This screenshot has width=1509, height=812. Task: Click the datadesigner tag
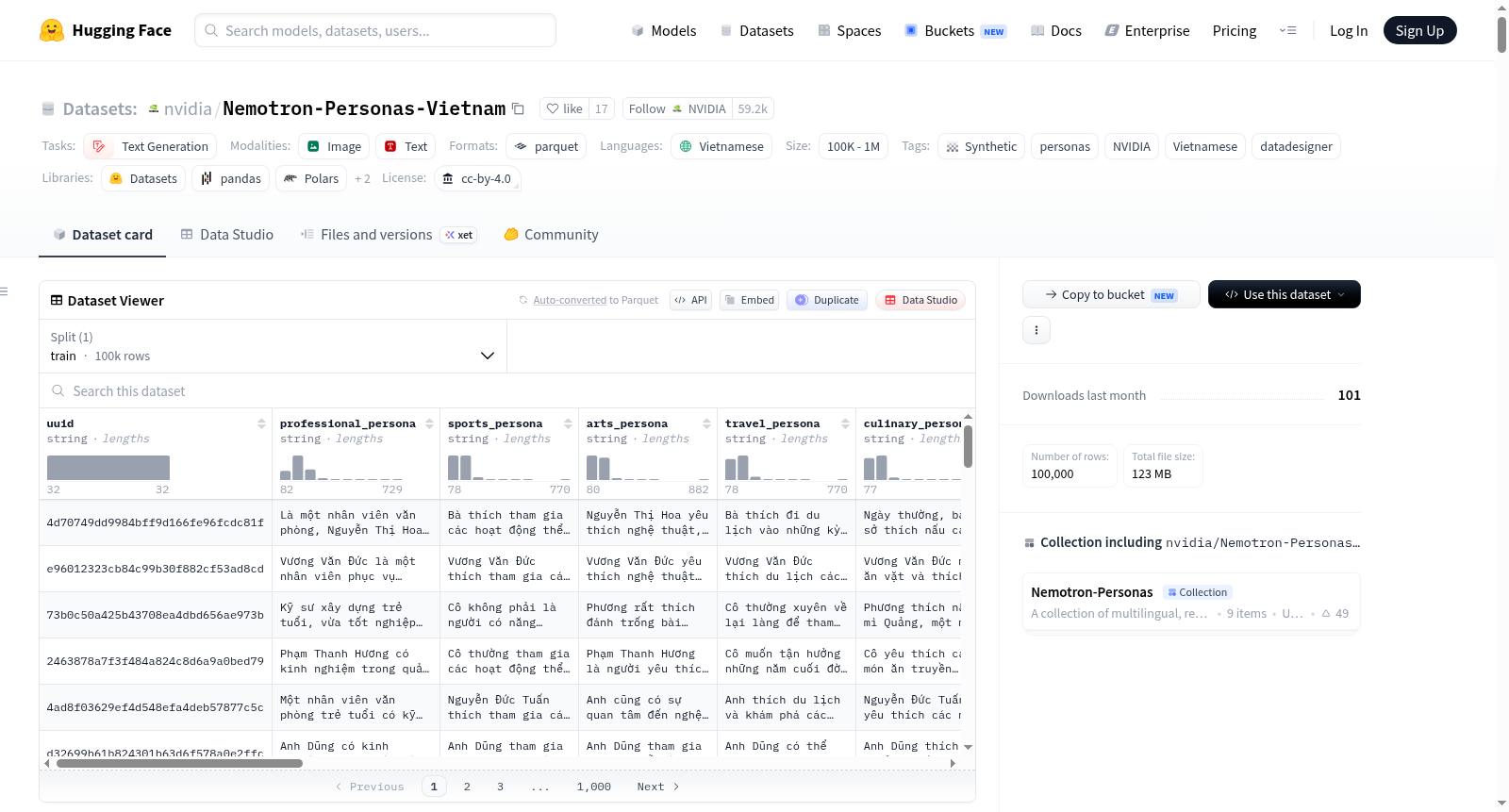[x=1297, y=146]
